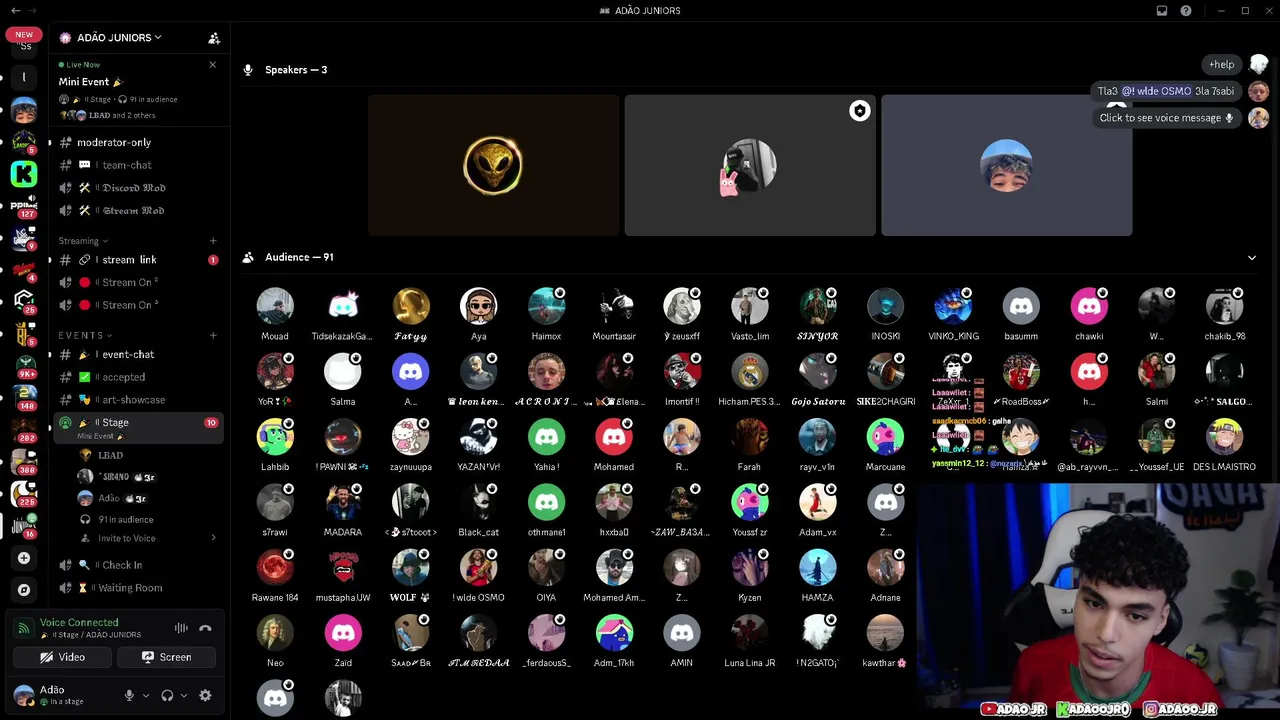Open the headphones output options dropdown
The image size is (1280, 720).
click(184, 696)
